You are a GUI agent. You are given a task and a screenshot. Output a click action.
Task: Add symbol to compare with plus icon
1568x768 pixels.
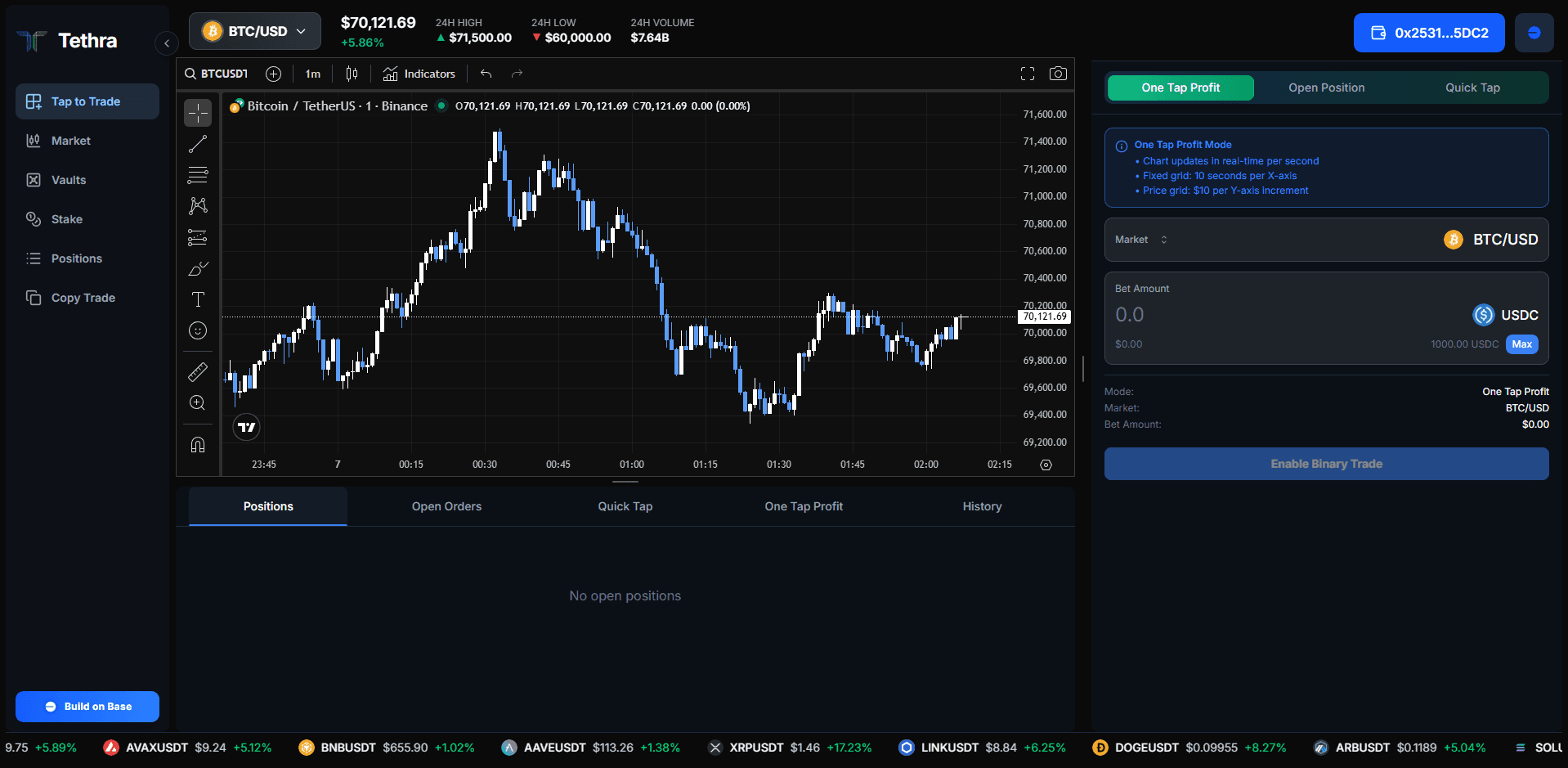(273, 74)
